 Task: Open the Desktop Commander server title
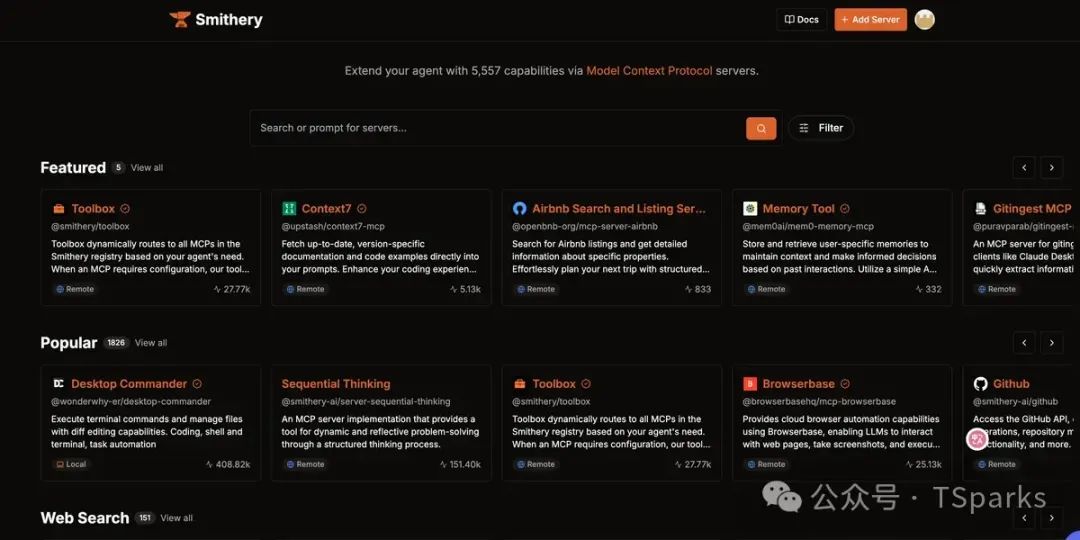(x=129, y=384)
